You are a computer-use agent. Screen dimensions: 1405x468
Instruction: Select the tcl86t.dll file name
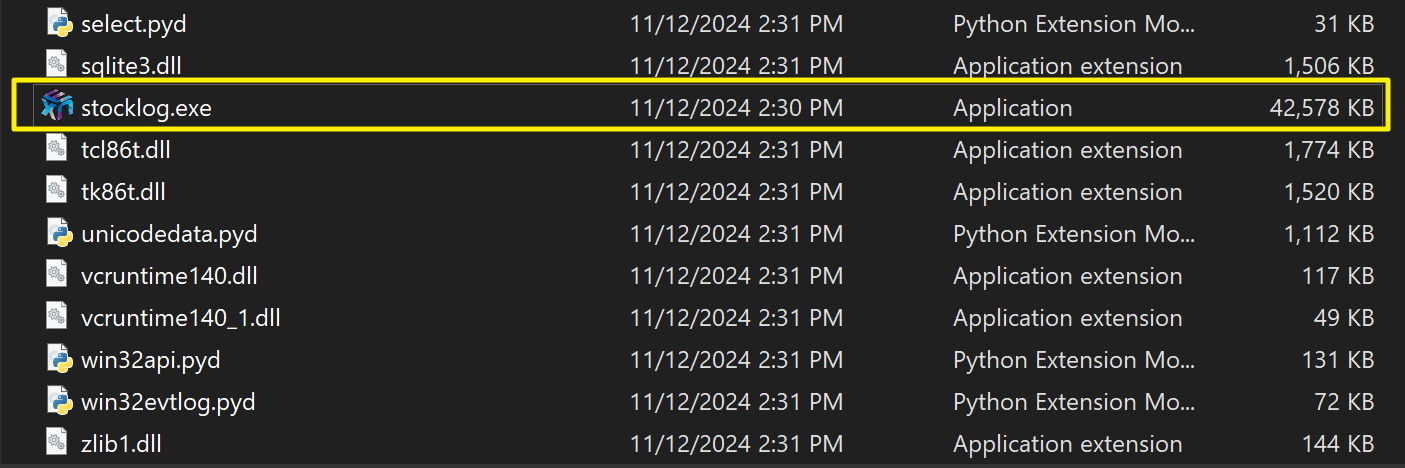(x=130, y=150)
